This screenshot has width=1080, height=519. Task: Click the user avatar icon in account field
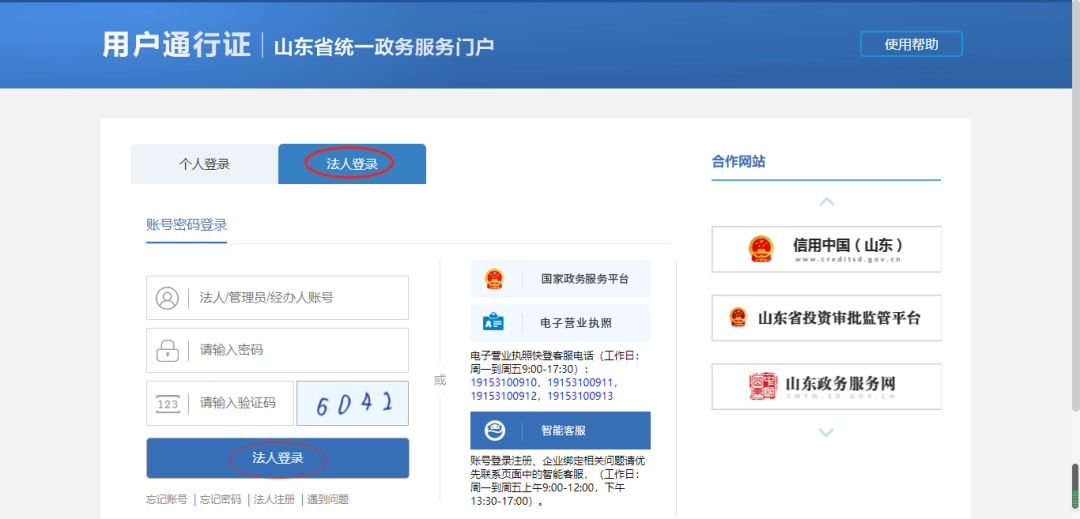click(167, 298)
